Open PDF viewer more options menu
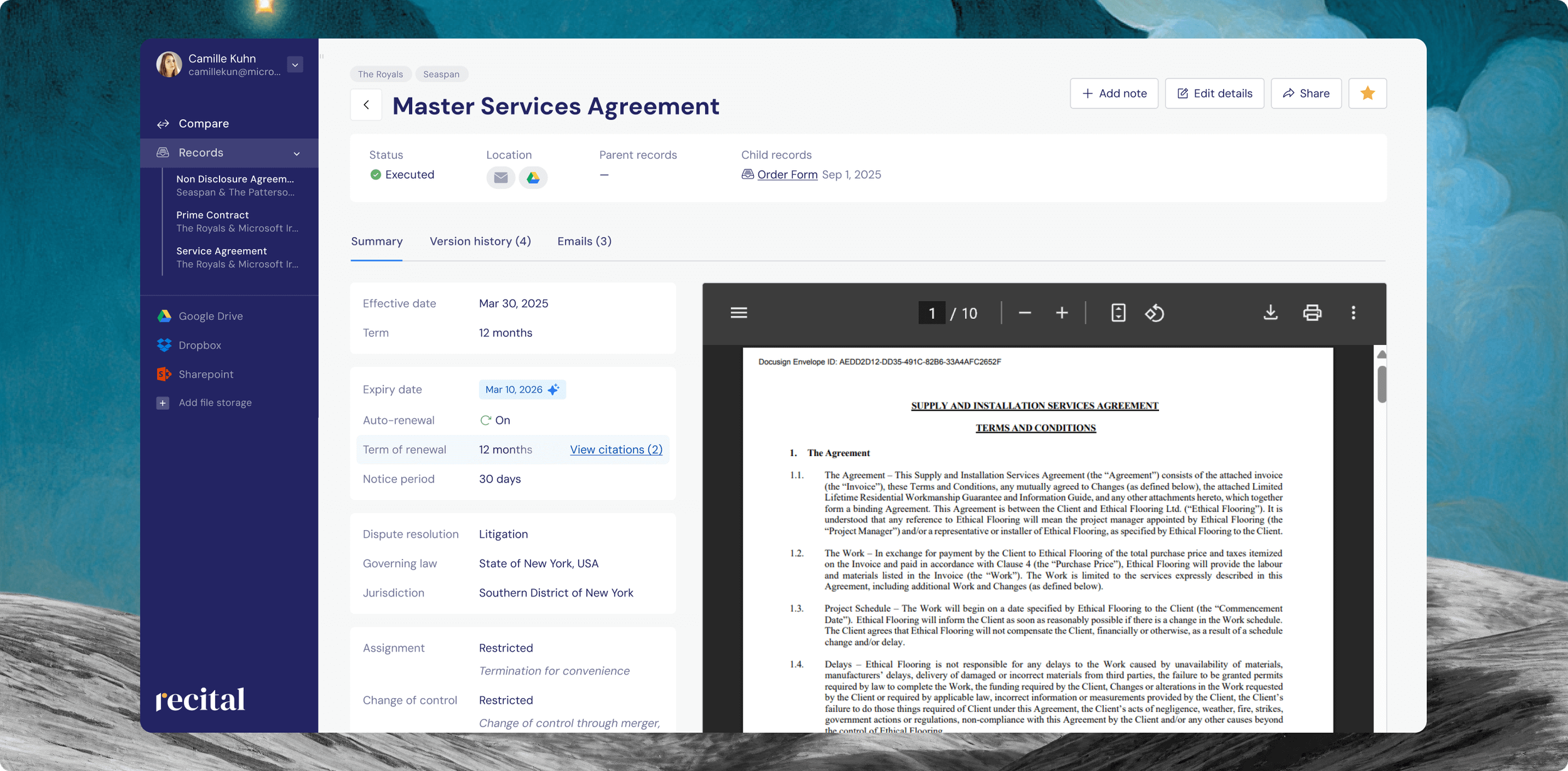The width and height of the screenshot is (1568, 771). tap(1354, 312)
